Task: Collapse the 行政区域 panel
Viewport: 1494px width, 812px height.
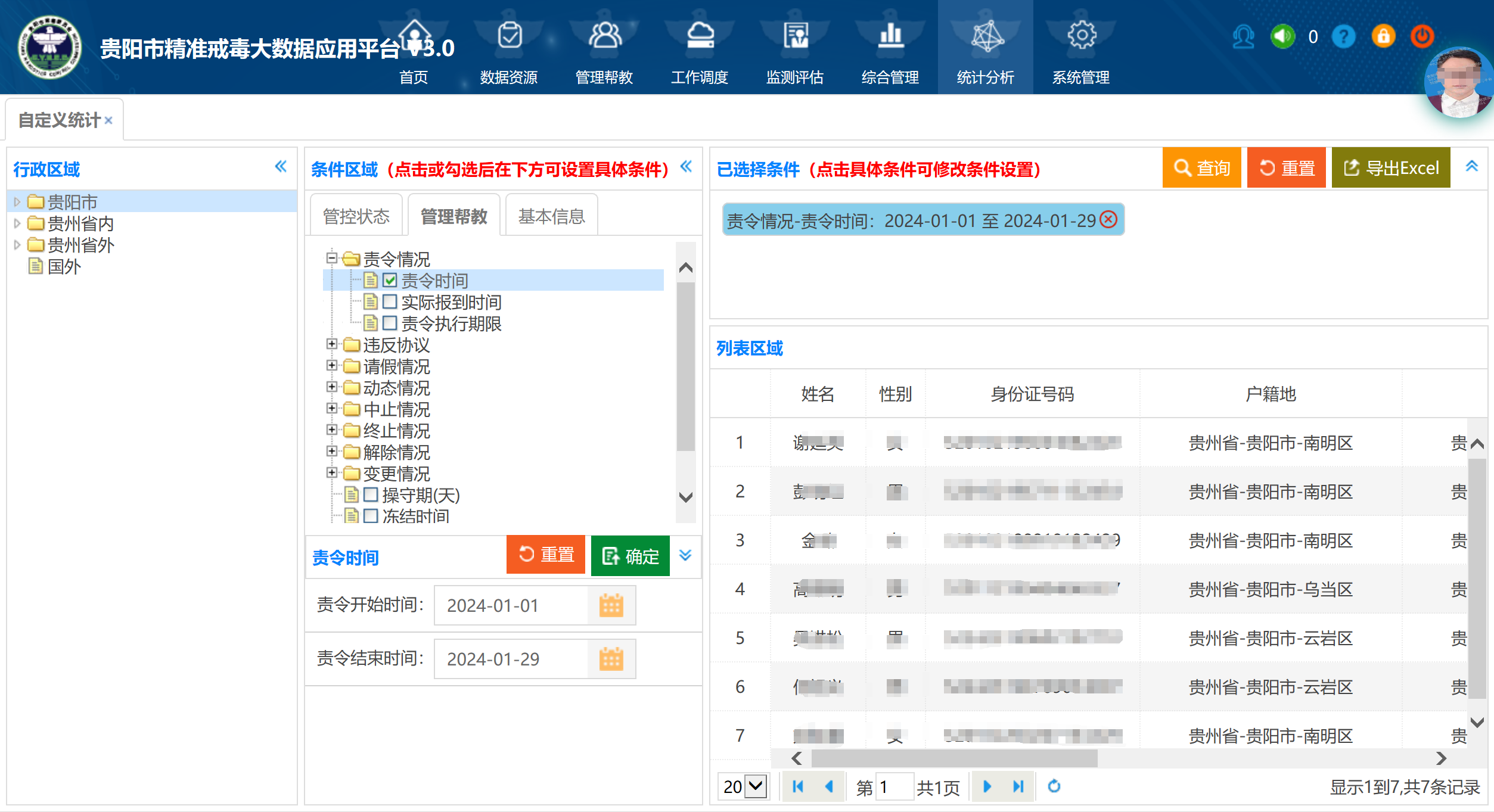Action: point(281,167)
